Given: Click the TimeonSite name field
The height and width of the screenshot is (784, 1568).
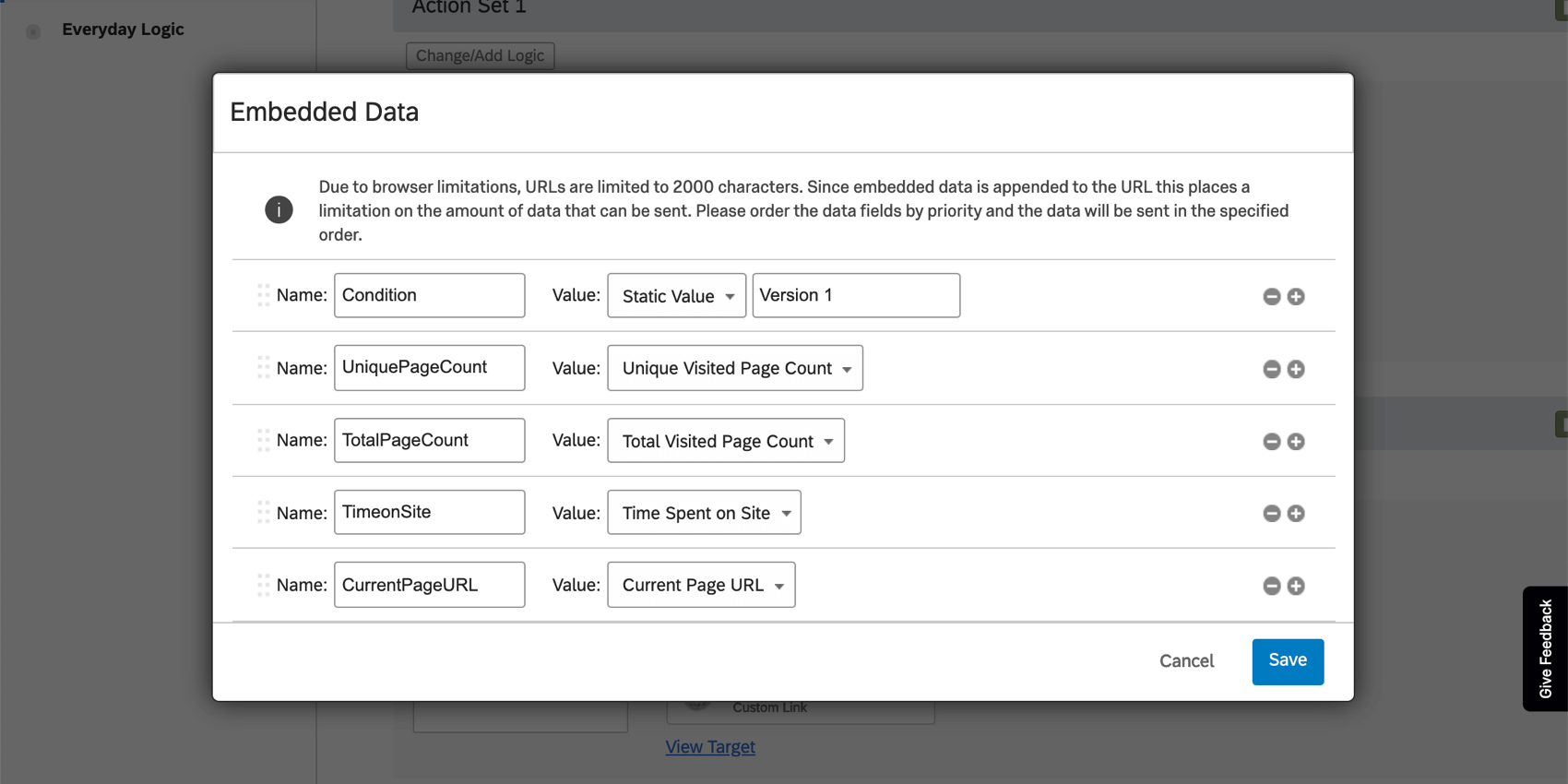Looking at the screenshot, I should [429, 513].
